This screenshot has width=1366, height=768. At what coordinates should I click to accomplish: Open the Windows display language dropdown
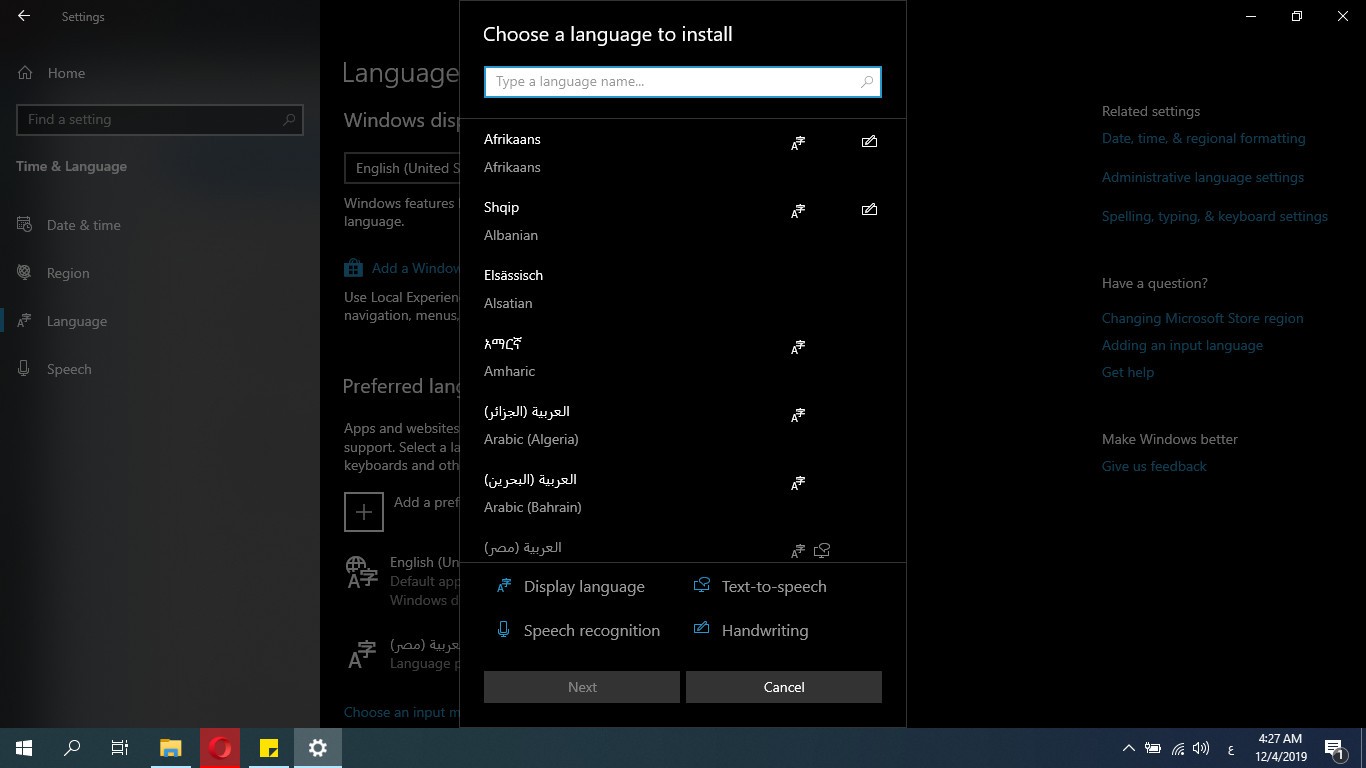pos(401,168)
